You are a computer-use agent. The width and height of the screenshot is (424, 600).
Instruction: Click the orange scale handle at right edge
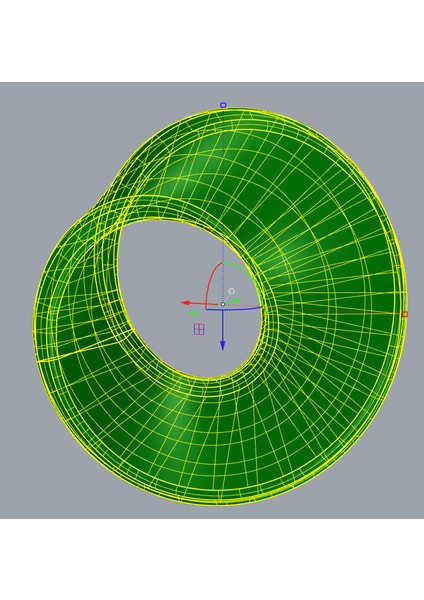coord(405,314)
